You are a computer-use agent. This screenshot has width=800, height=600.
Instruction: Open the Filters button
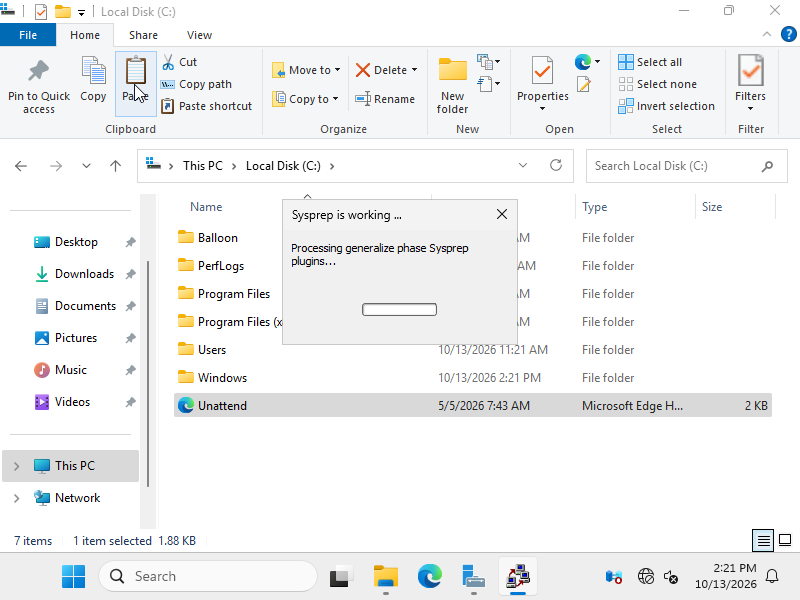(751, 83)
